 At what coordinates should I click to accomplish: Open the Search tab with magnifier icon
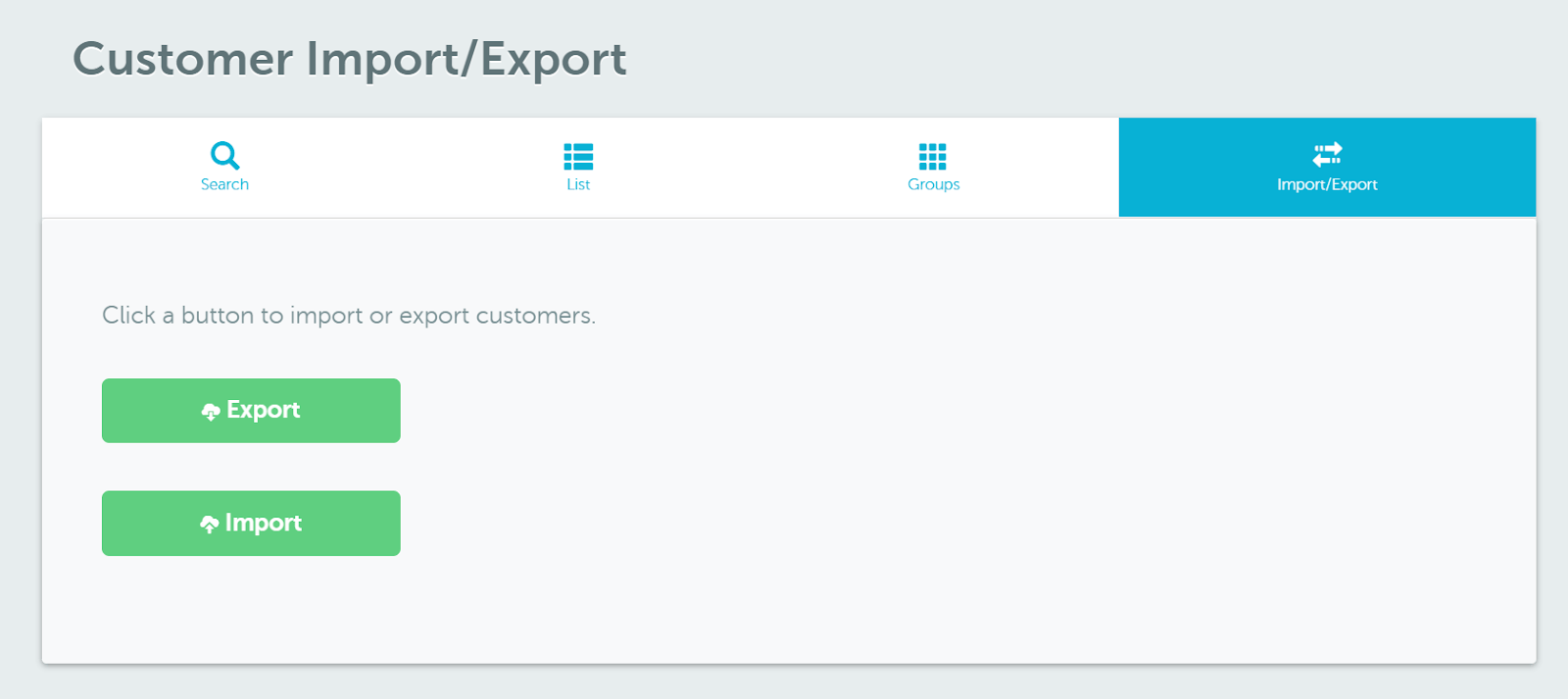(x=224, y=168)
